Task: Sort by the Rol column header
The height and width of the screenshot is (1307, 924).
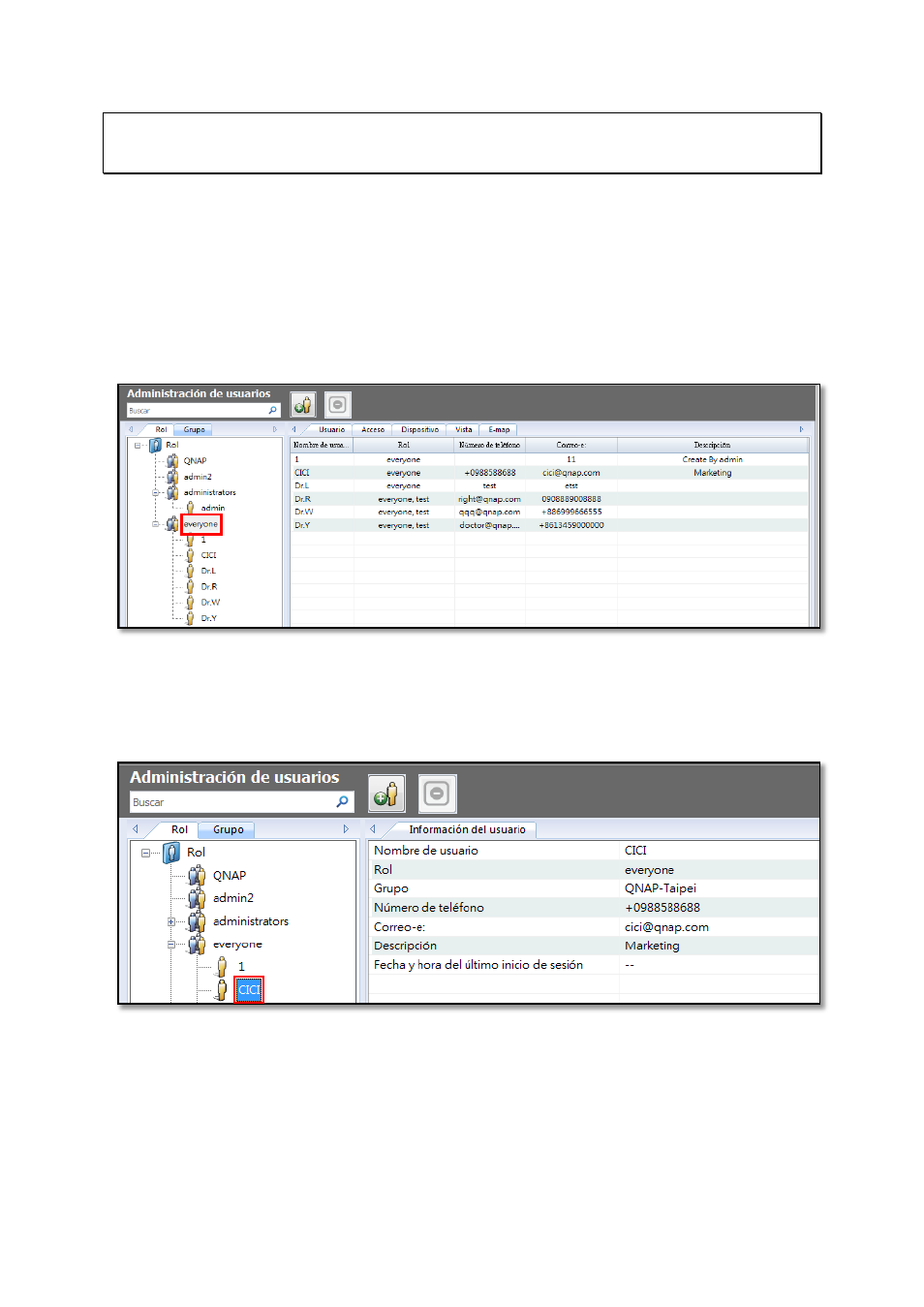Action: 404,446
